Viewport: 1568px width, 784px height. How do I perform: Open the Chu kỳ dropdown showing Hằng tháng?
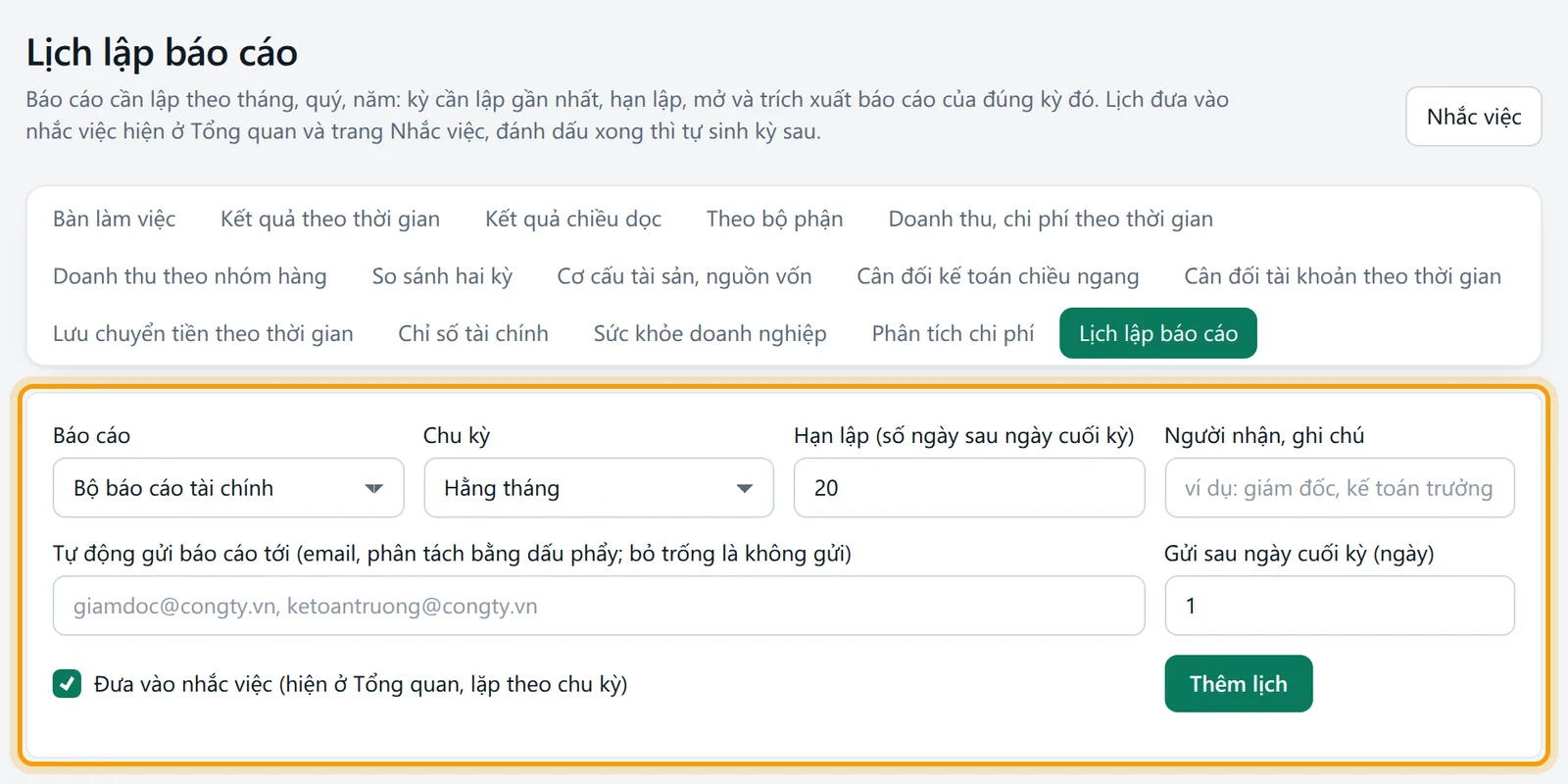(599, 488)
